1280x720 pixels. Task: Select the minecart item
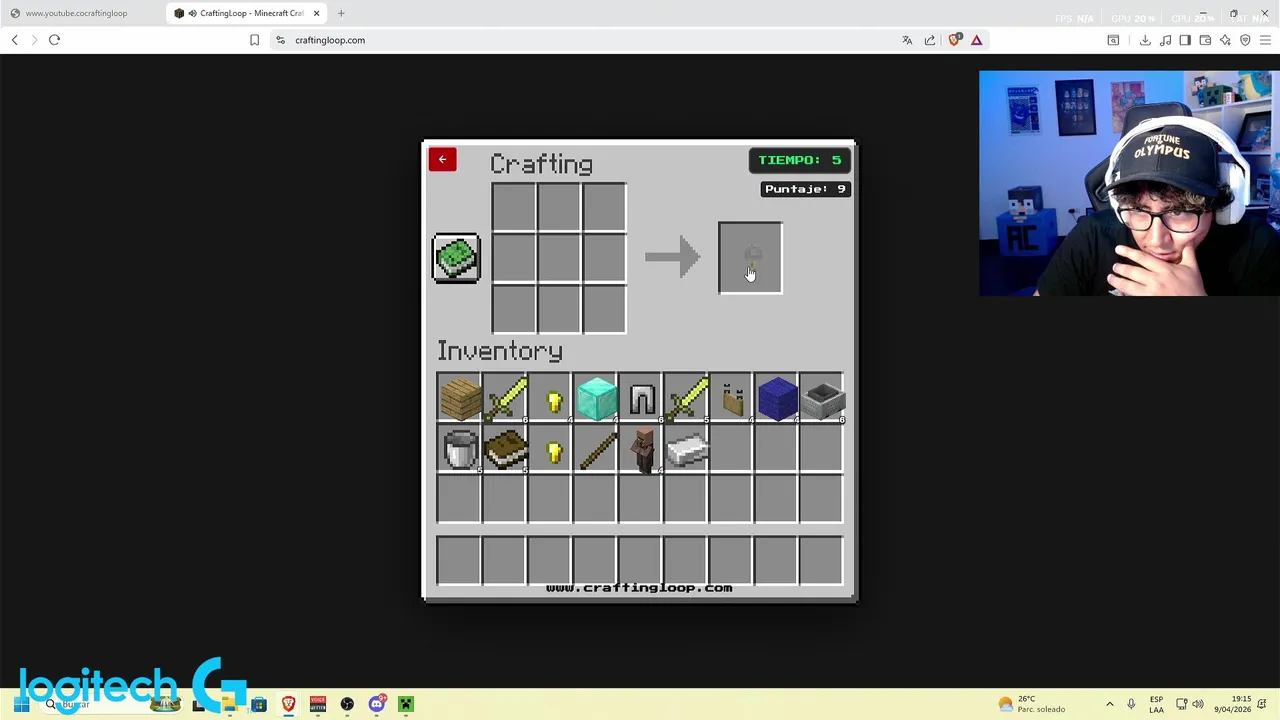pos(822,400)
